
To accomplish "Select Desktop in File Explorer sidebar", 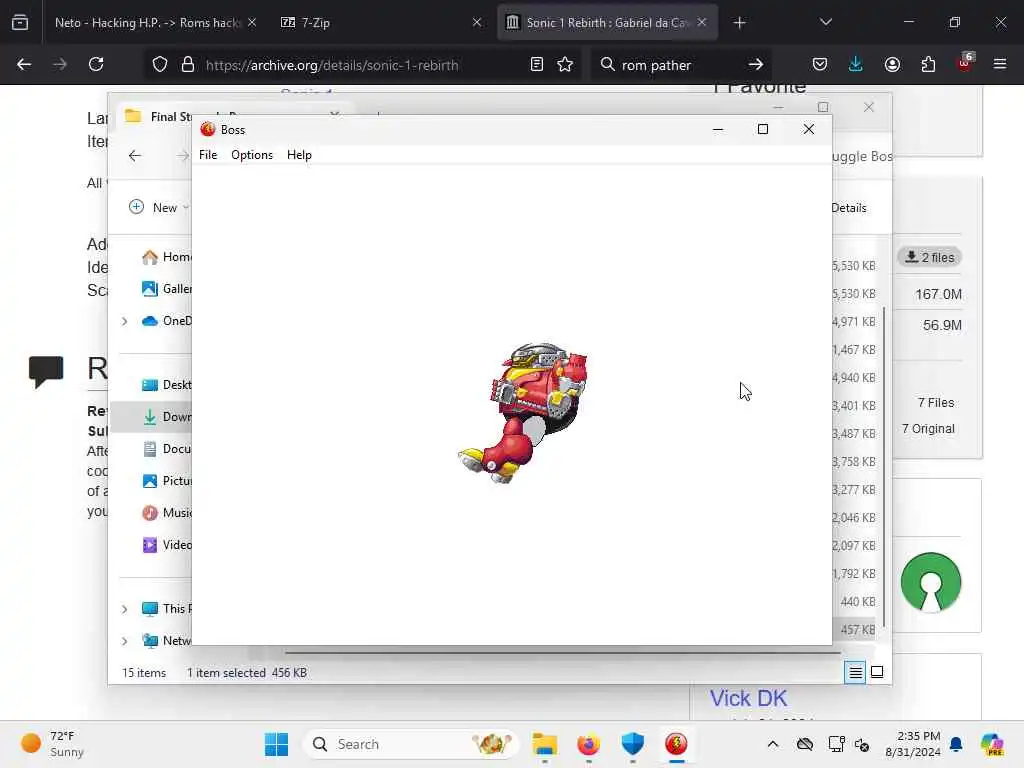I will coord(166,385).
